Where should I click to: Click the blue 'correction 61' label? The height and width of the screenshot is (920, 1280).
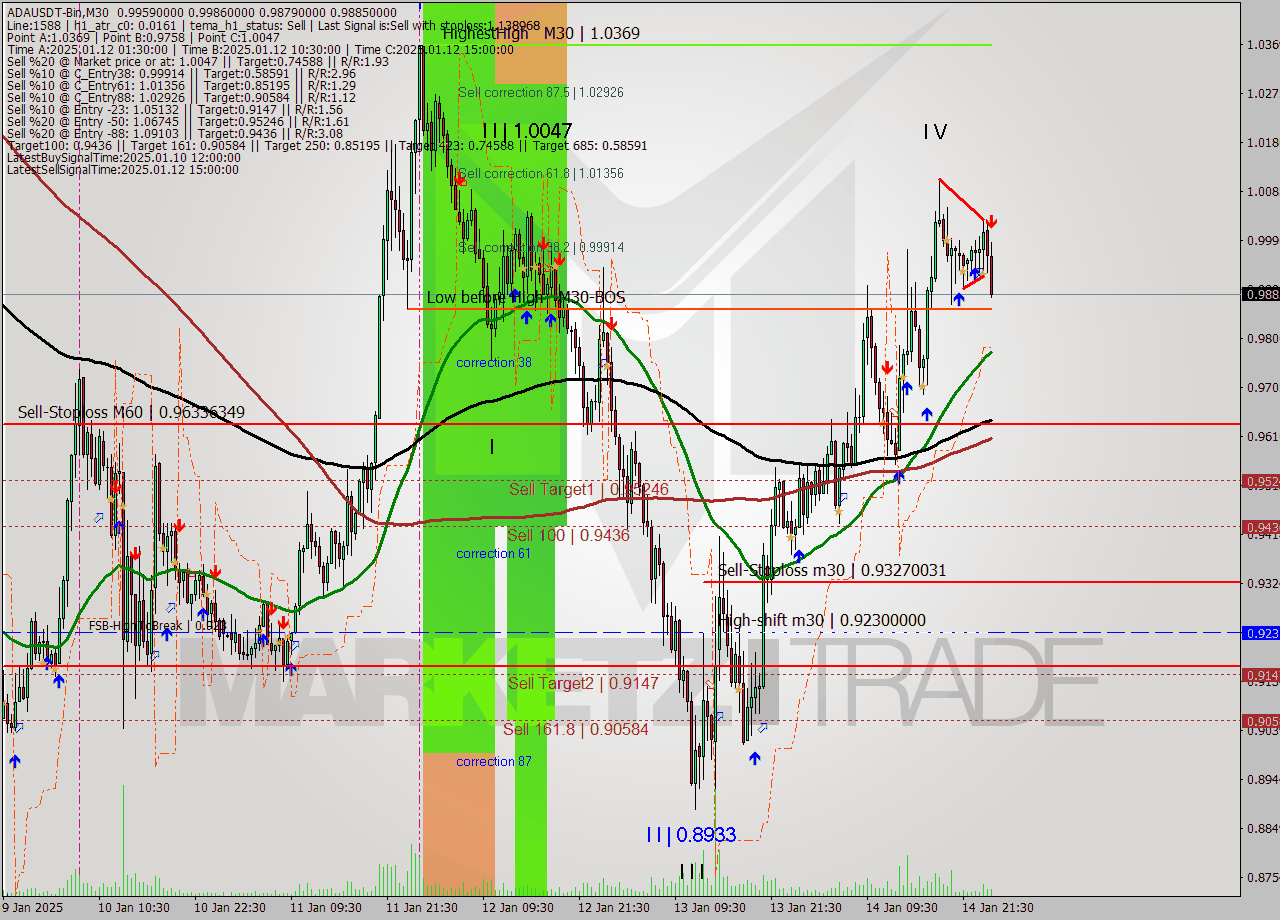click(493, 553)
